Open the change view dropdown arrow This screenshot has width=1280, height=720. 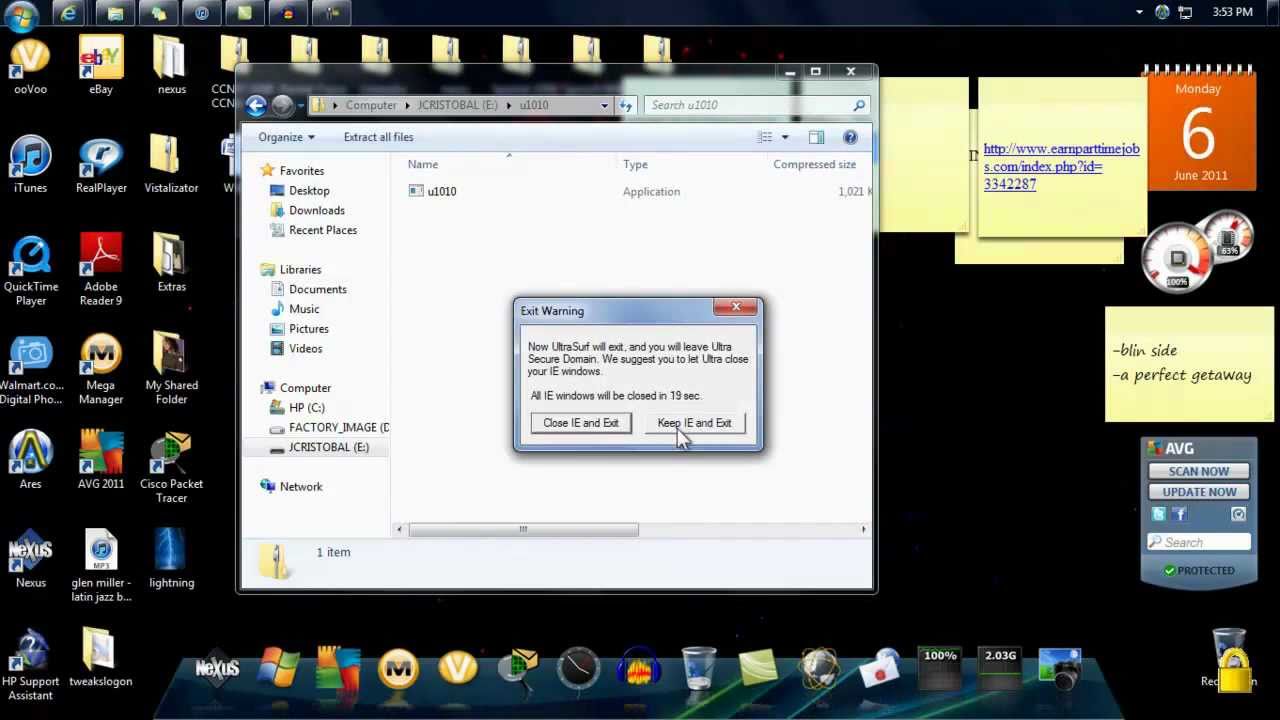tap(785, 137)
